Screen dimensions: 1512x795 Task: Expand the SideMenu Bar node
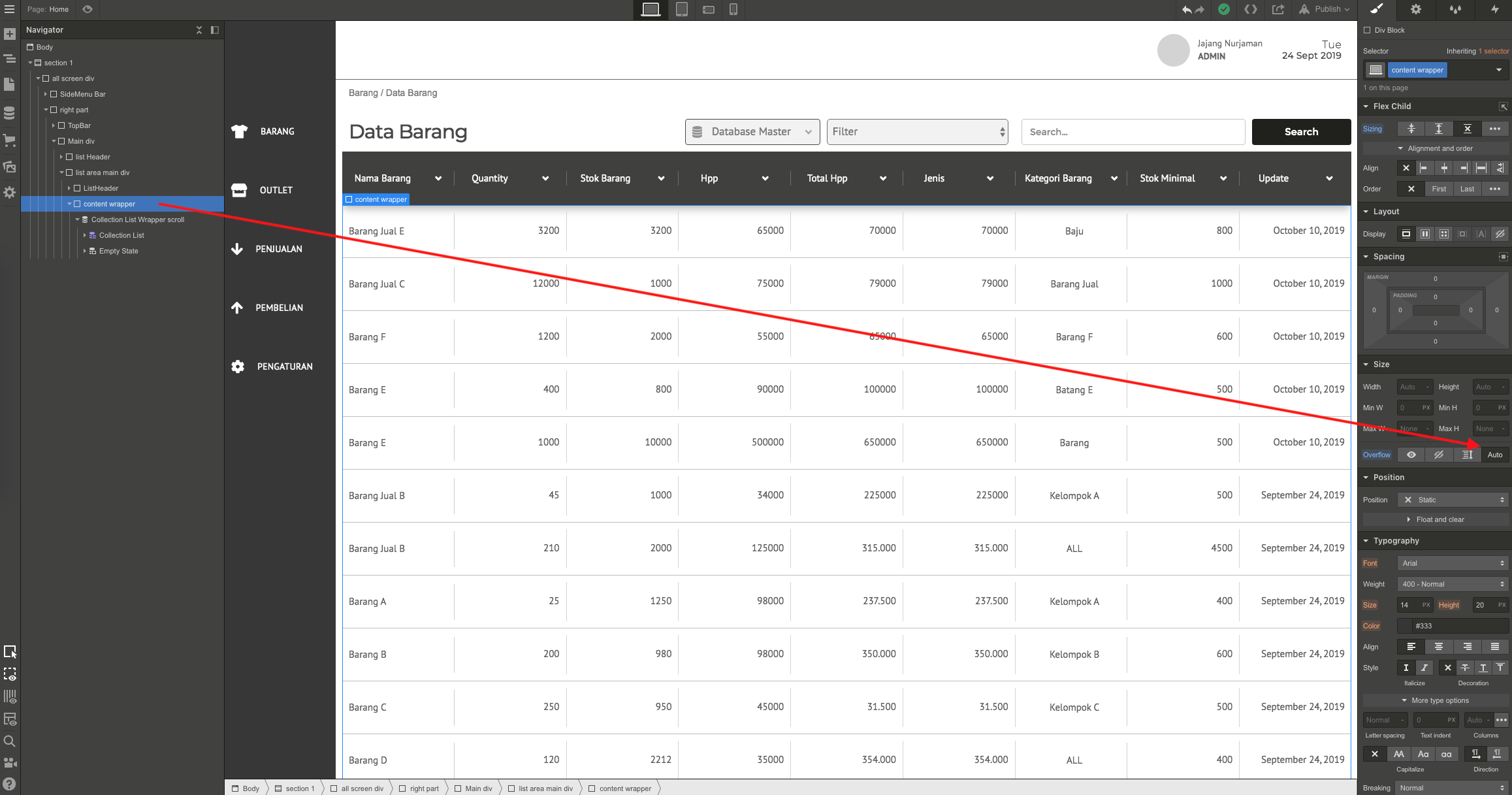click(x=46, y=94)
